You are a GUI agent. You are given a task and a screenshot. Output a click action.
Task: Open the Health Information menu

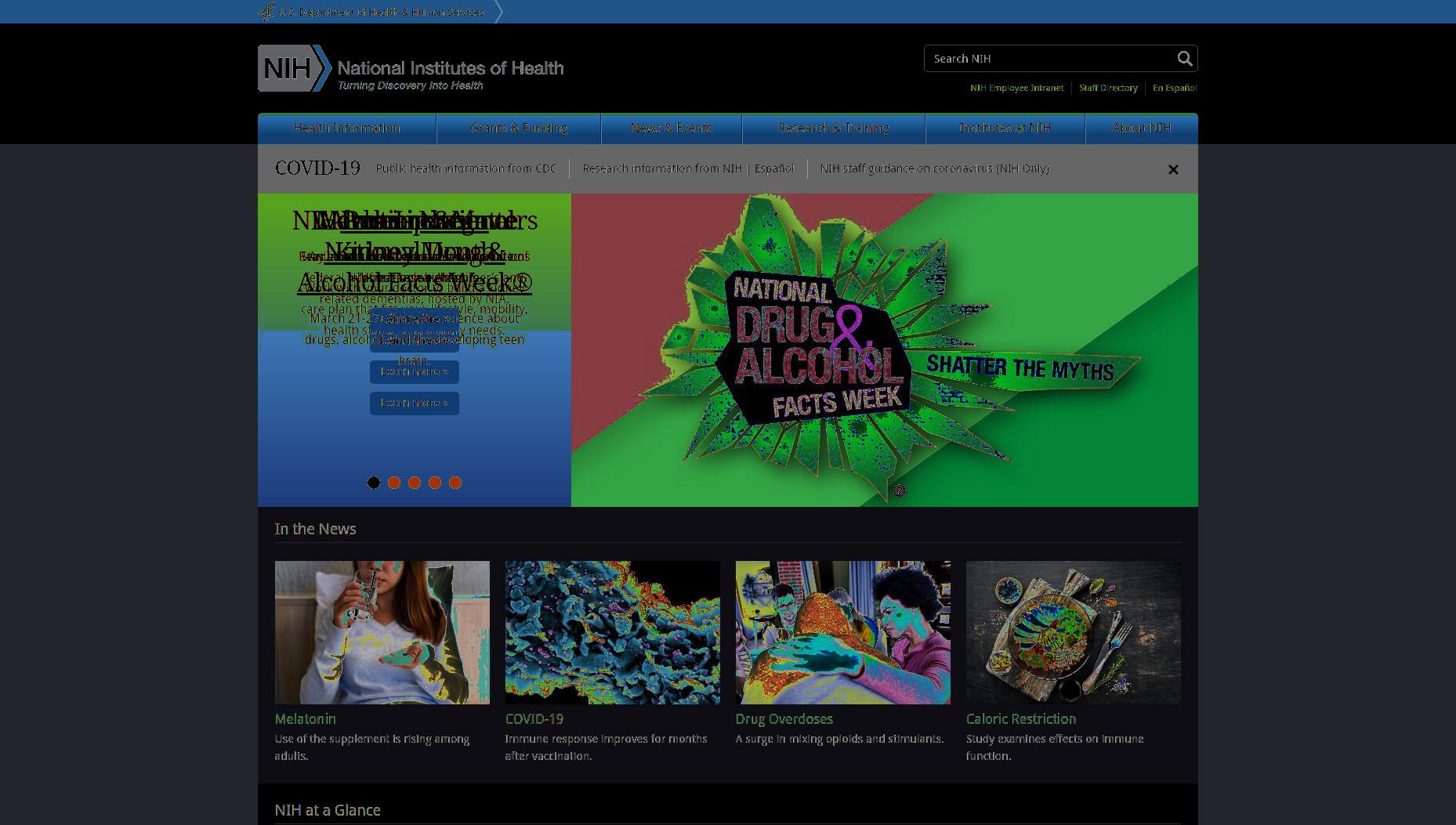[347, 128]
